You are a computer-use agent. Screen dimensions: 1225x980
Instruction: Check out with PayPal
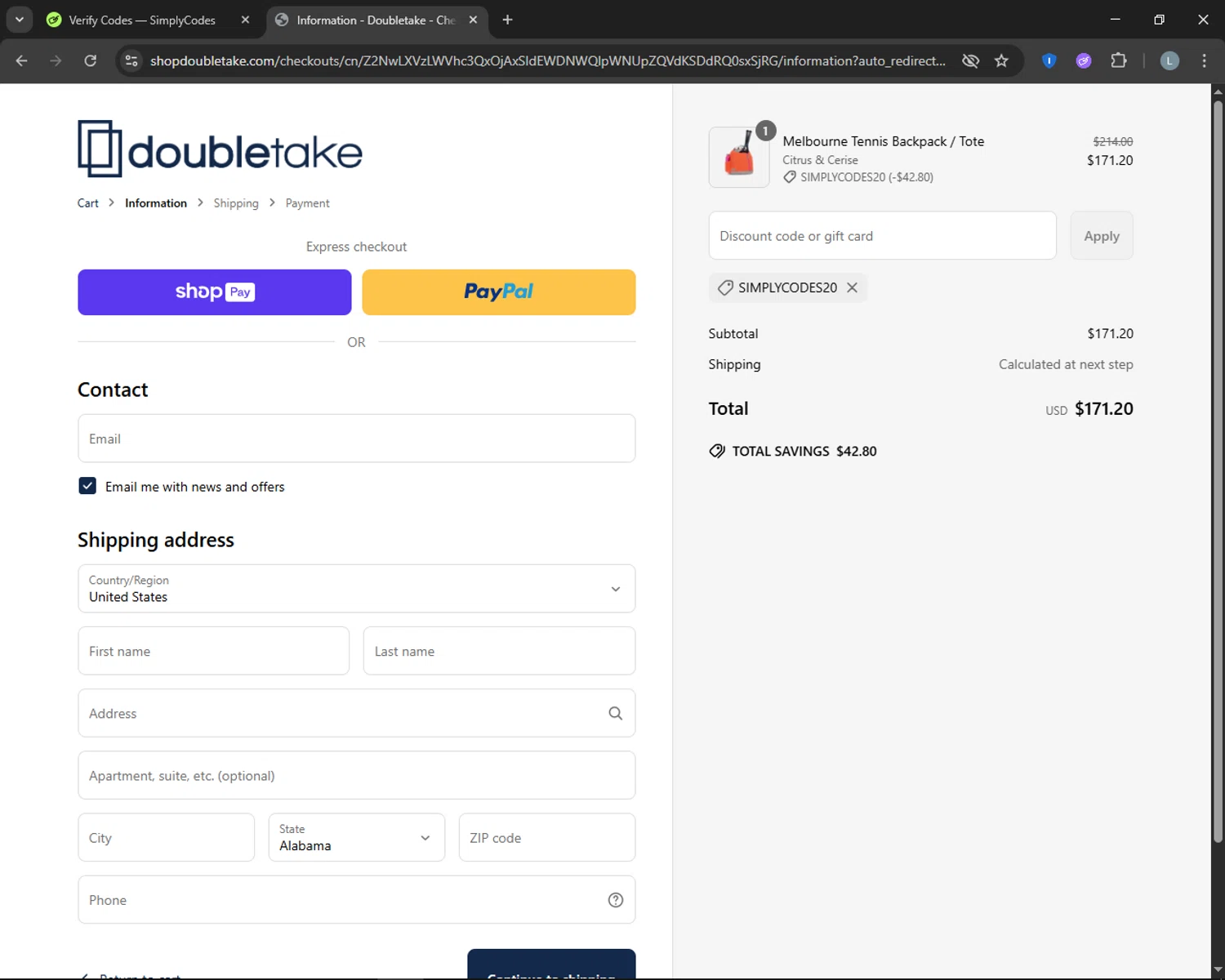499,292
